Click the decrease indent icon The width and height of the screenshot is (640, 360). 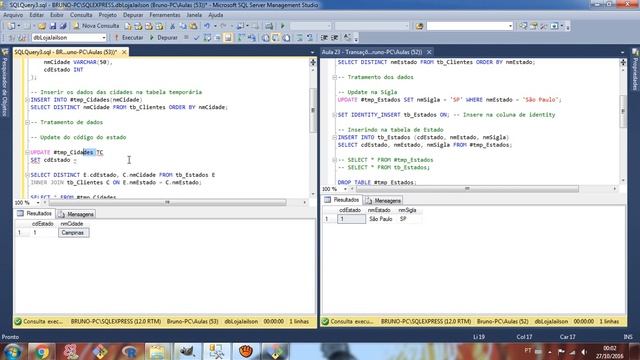(324, 38)
